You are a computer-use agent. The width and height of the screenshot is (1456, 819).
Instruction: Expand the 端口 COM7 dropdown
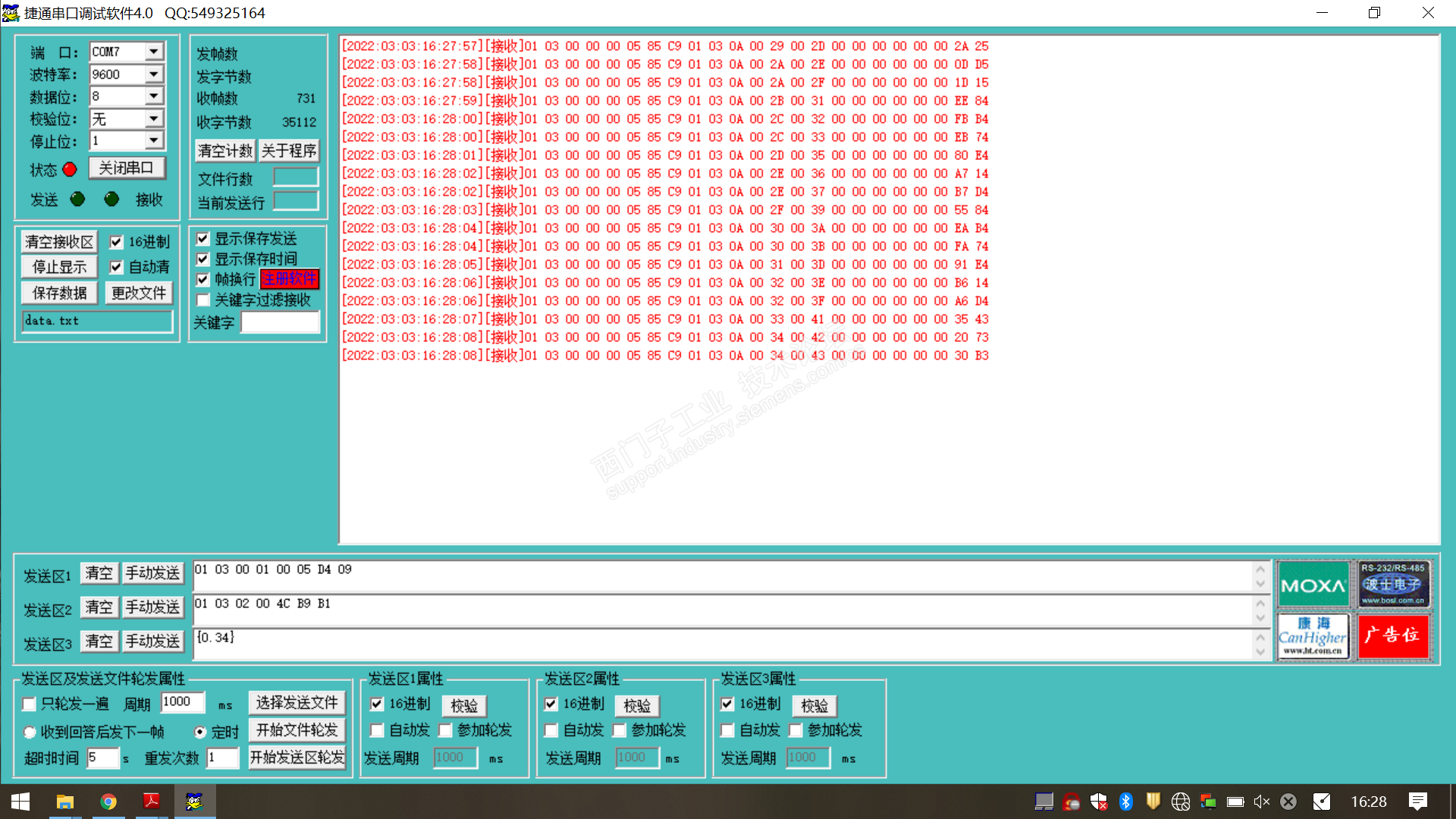pyautogui.click(x=154, y=52)
